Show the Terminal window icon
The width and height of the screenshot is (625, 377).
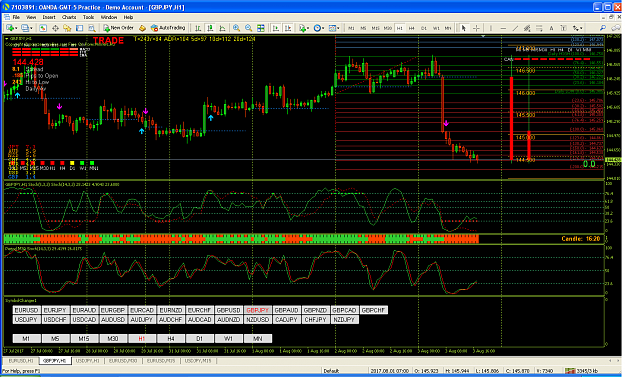(x=80, y=28)
